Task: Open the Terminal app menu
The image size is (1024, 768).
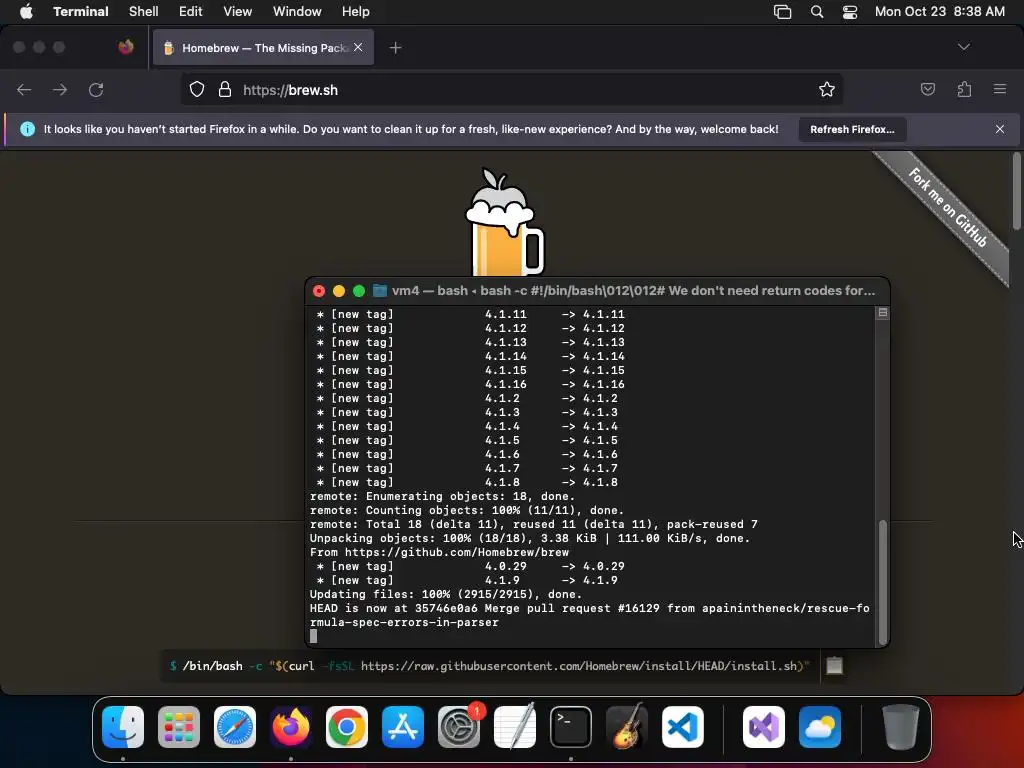Action: pyautogui.click(x=80, y=11)
